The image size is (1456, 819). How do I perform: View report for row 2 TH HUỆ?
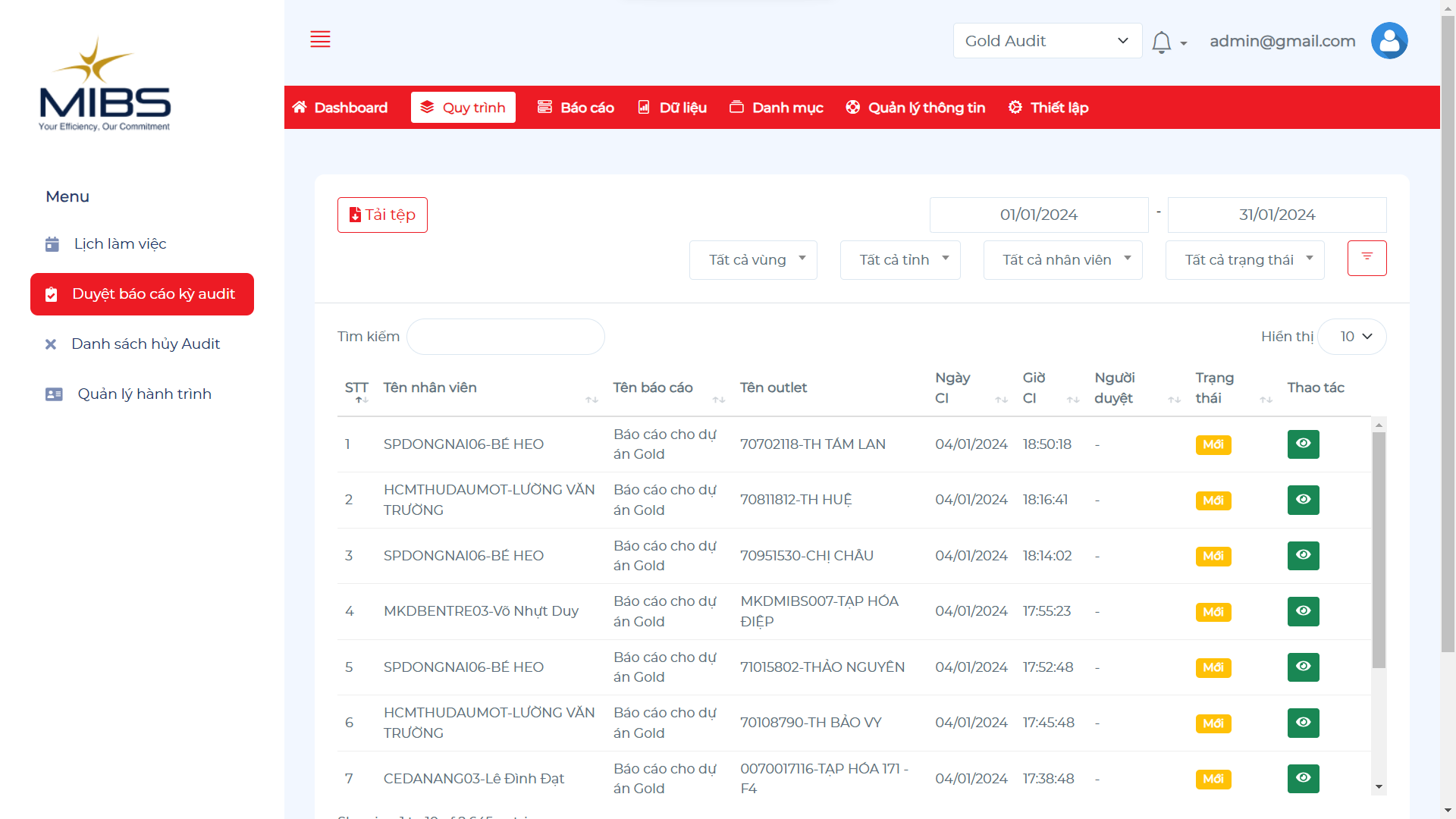tap(1303, 500)
